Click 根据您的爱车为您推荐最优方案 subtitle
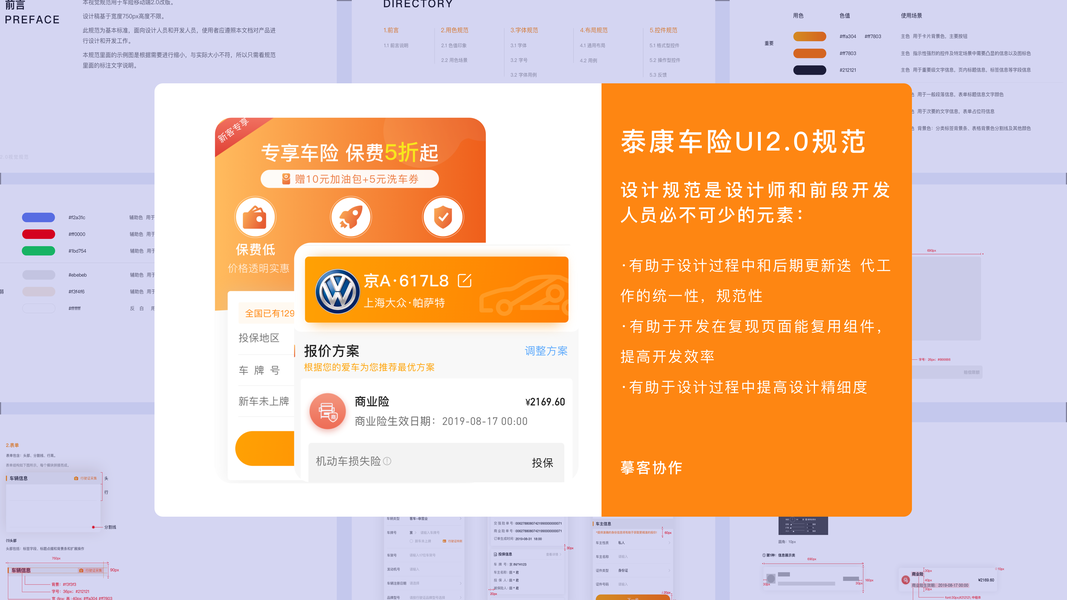 tap(369, 367)
